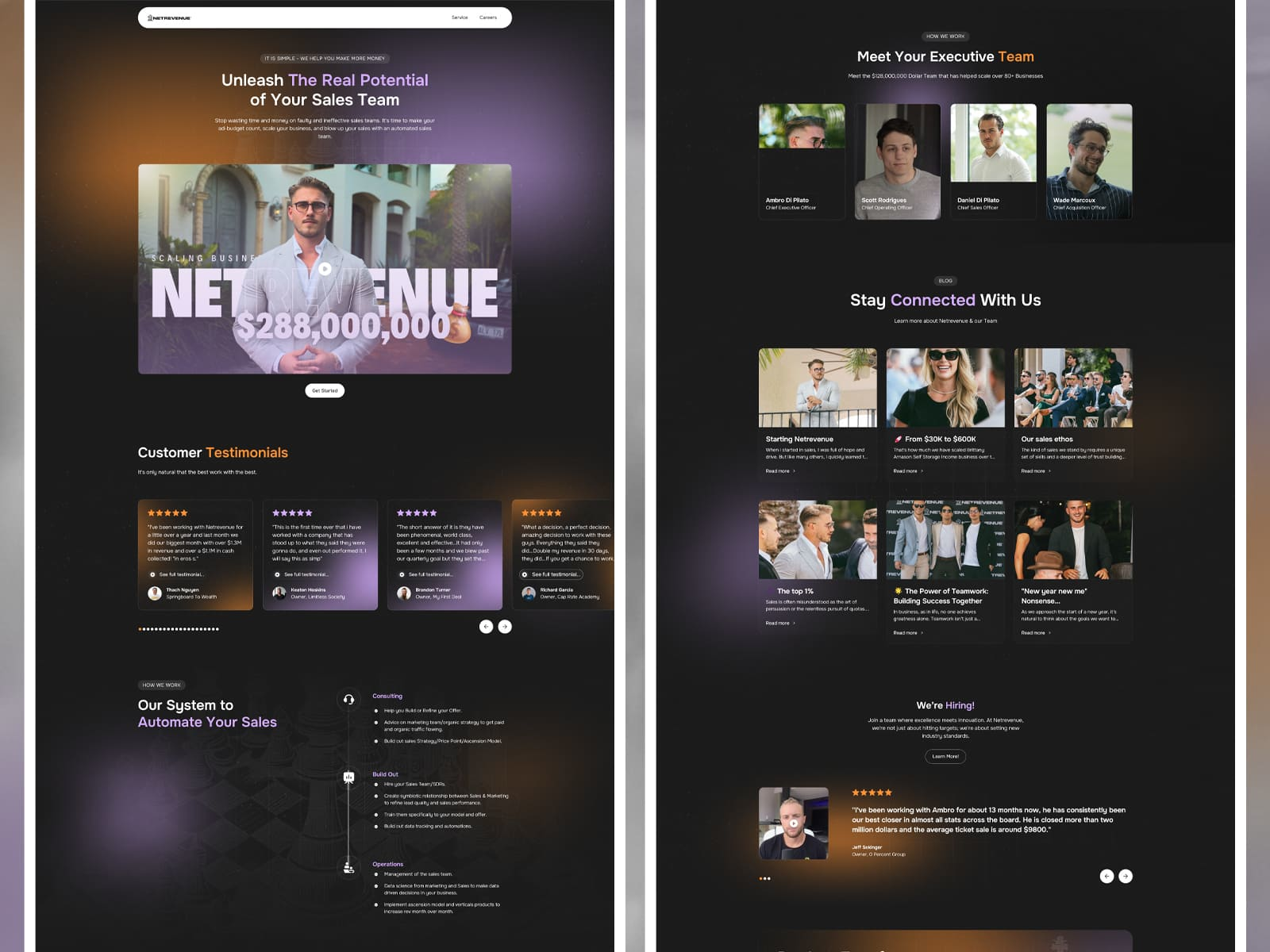Screen dimensions: 1270x952
Task: Select the Stay Connected With Us heading
Action: pos(945,300)
